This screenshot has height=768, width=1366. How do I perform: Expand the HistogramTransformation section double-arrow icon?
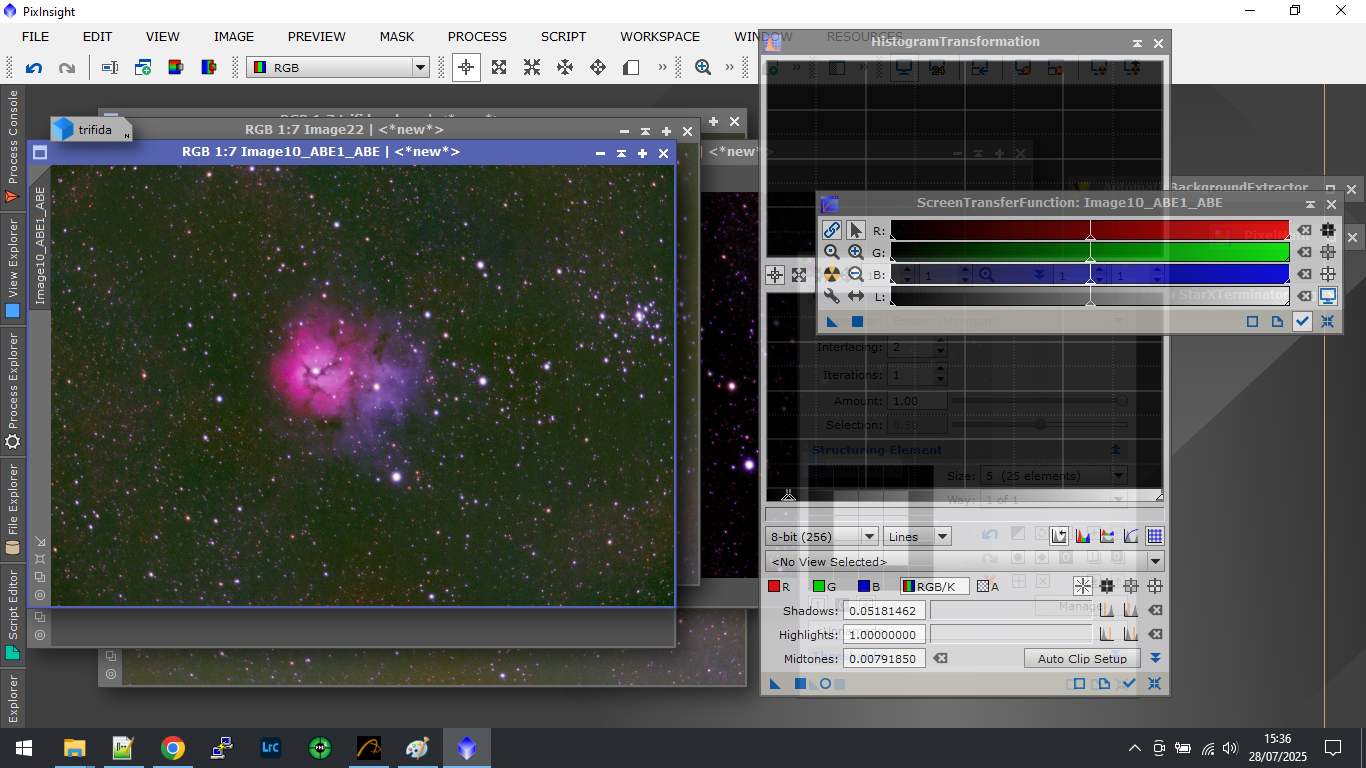click(x=1155, y=658)
